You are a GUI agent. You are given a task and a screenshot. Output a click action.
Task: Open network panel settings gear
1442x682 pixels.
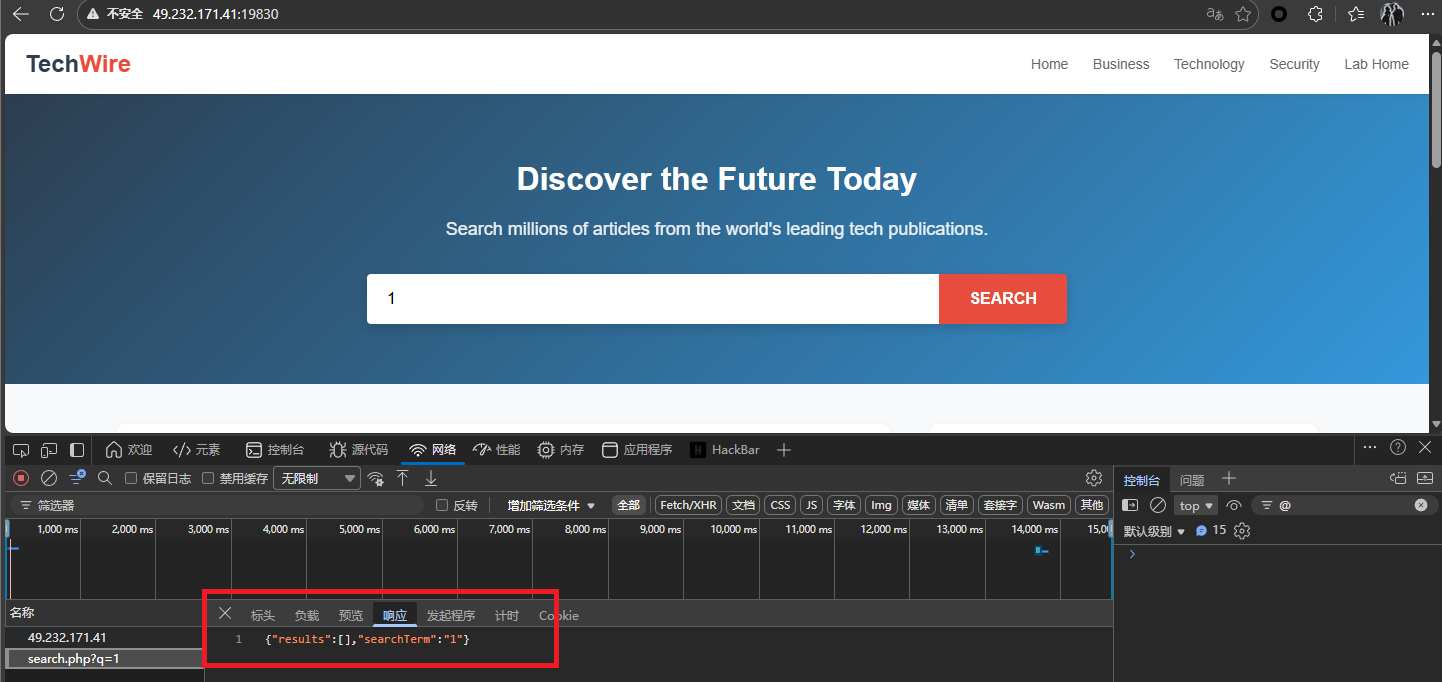click(x=1093, y=478)
